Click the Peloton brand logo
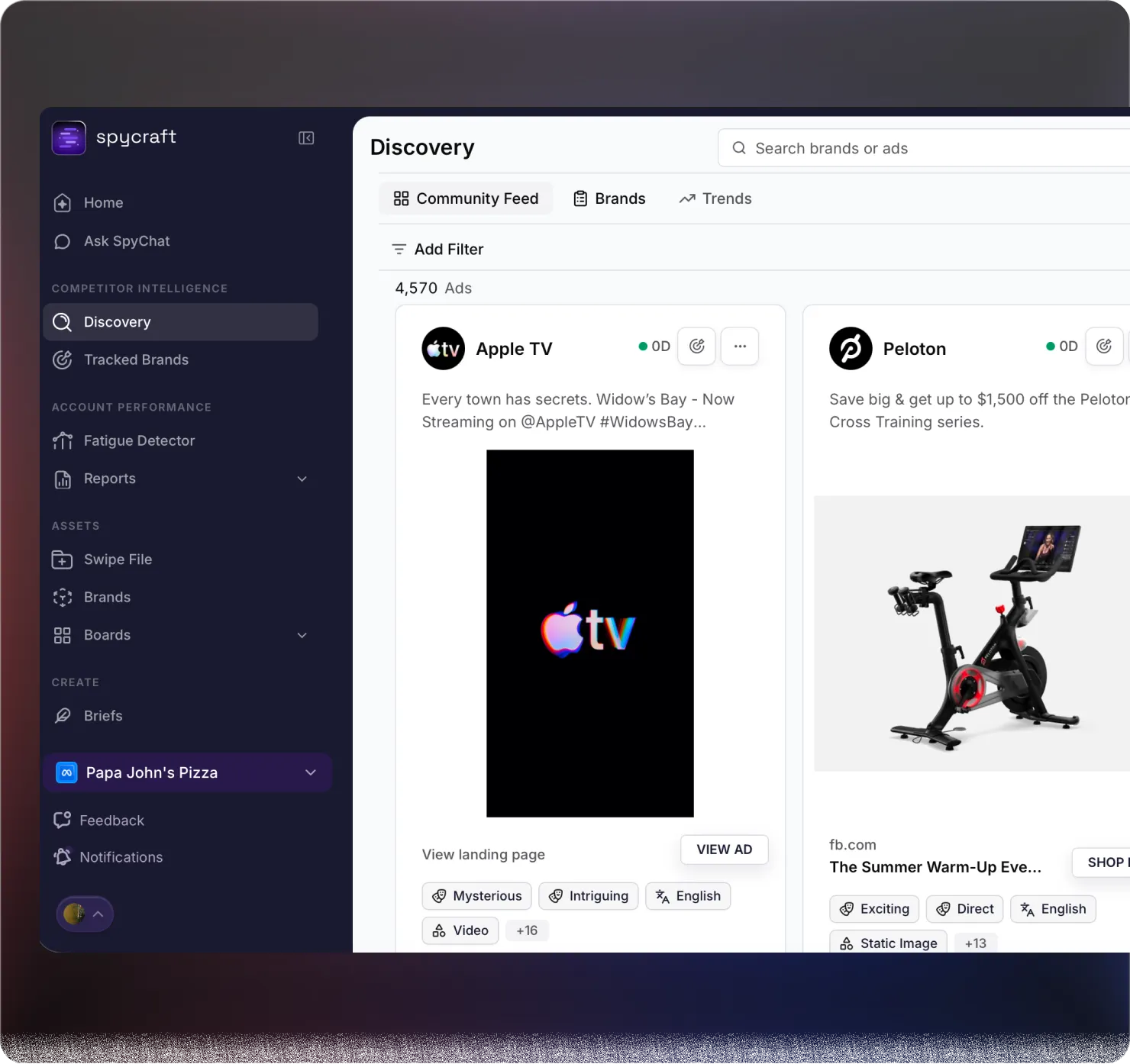The image size is (1130, 1064). coord(851,349)
